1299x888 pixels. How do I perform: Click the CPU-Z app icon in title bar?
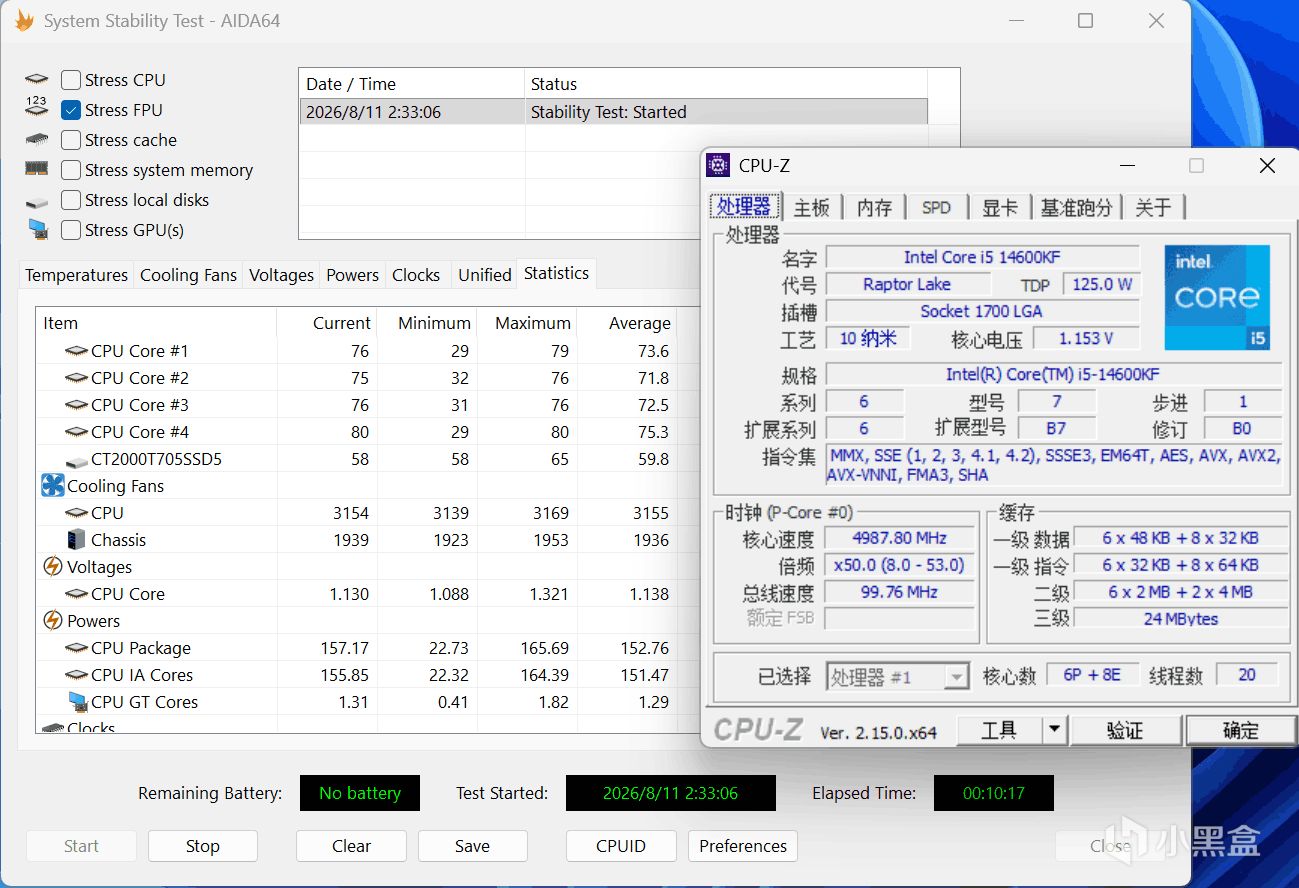[x=717, y=166]
